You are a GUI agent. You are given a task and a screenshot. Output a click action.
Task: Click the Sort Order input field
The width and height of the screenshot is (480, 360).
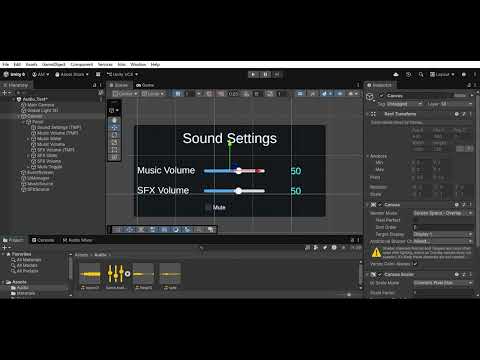(x=443, y=227)
